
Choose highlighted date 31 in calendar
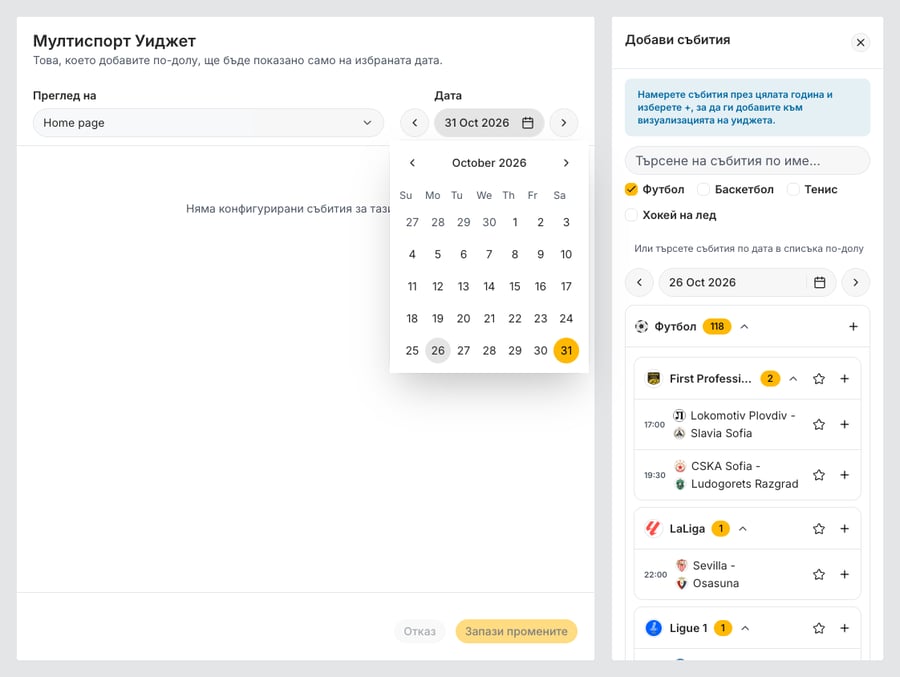tap(566, 351)
